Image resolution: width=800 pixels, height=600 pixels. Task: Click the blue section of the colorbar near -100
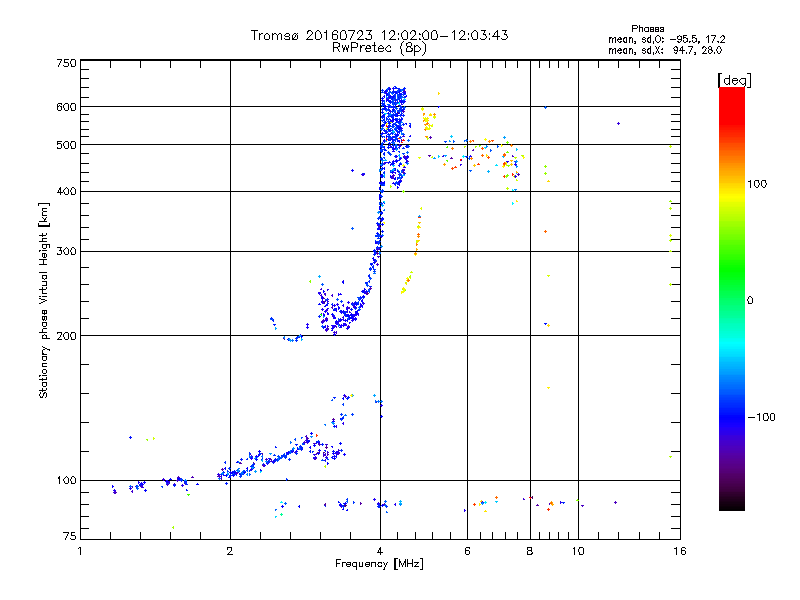click(x=732, y=408)
